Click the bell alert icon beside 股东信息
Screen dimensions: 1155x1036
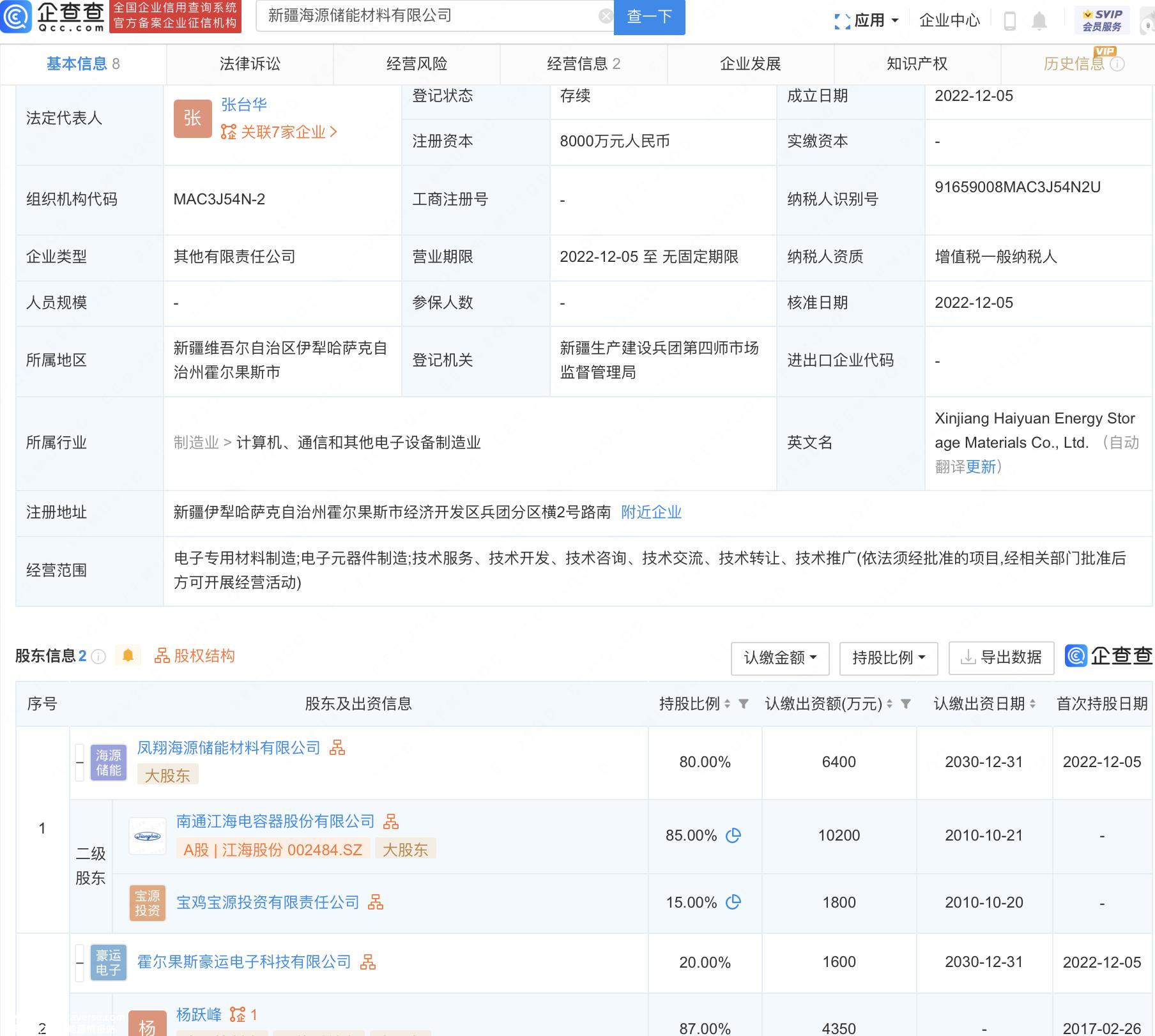(x=128, y=655)
